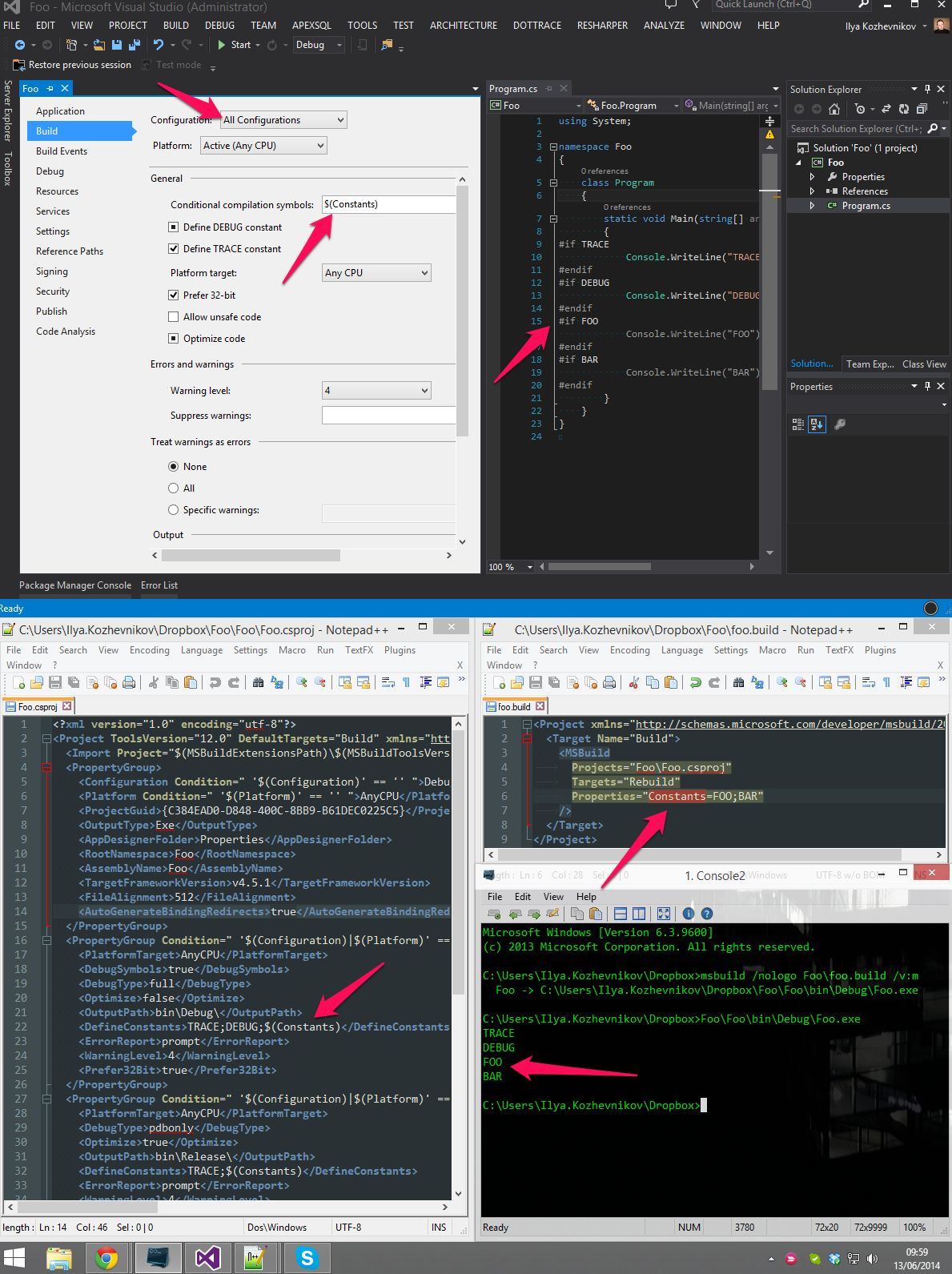Click Undo icon in foo.build Notepad++ toolbar
Image resolution: width=952 pixels, height=1274 pixels.
(695, 682)
